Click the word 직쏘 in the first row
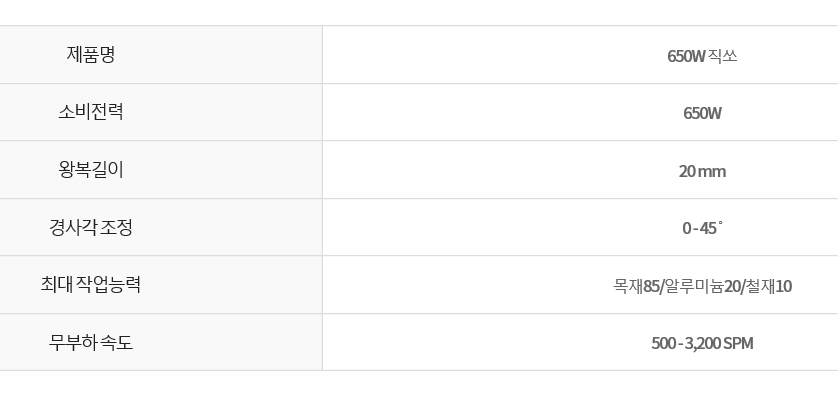The image size is (838, 395). tap(723, 56)
